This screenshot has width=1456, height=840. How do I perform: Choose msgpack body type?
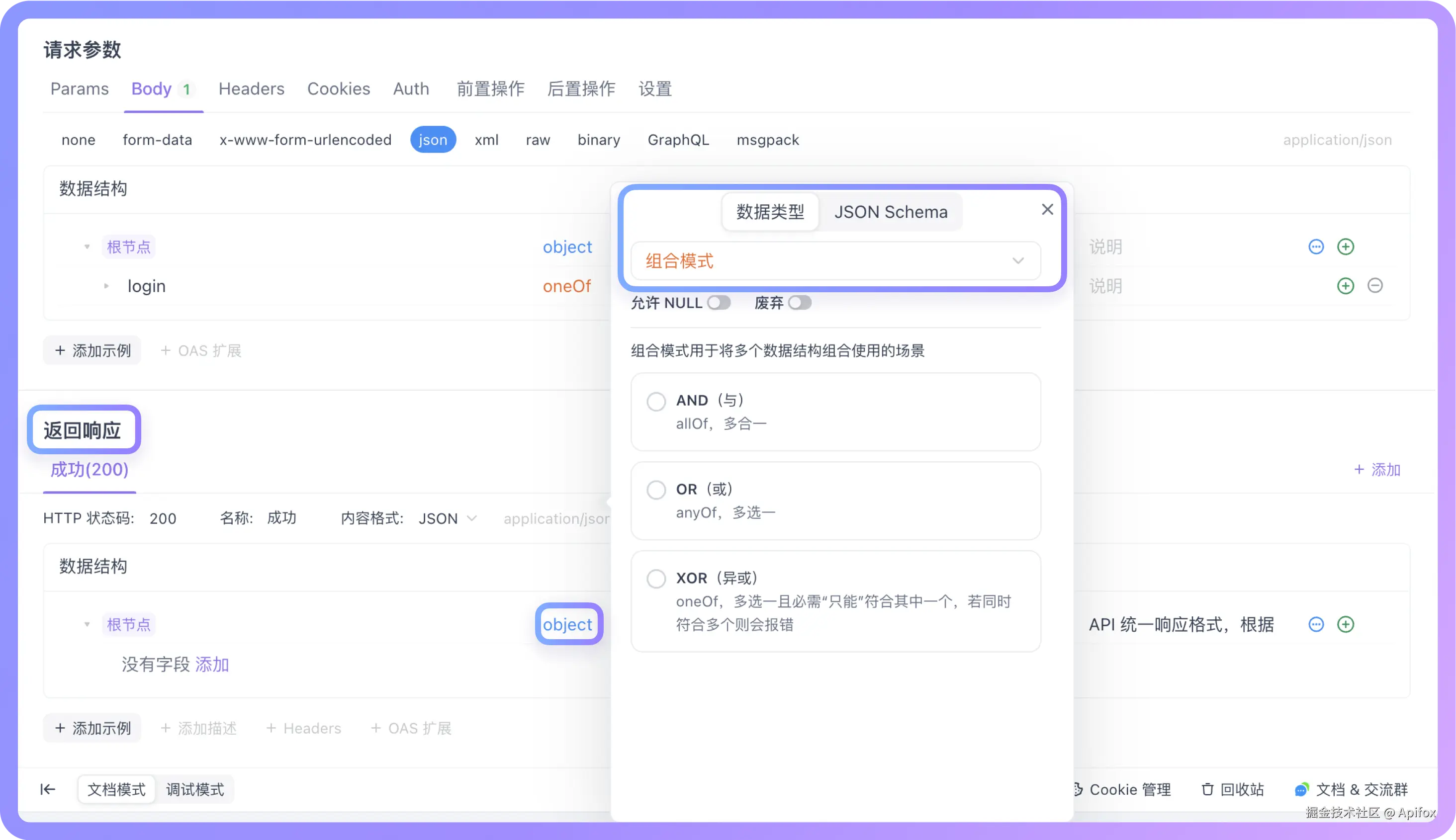[x=767, y=140]
